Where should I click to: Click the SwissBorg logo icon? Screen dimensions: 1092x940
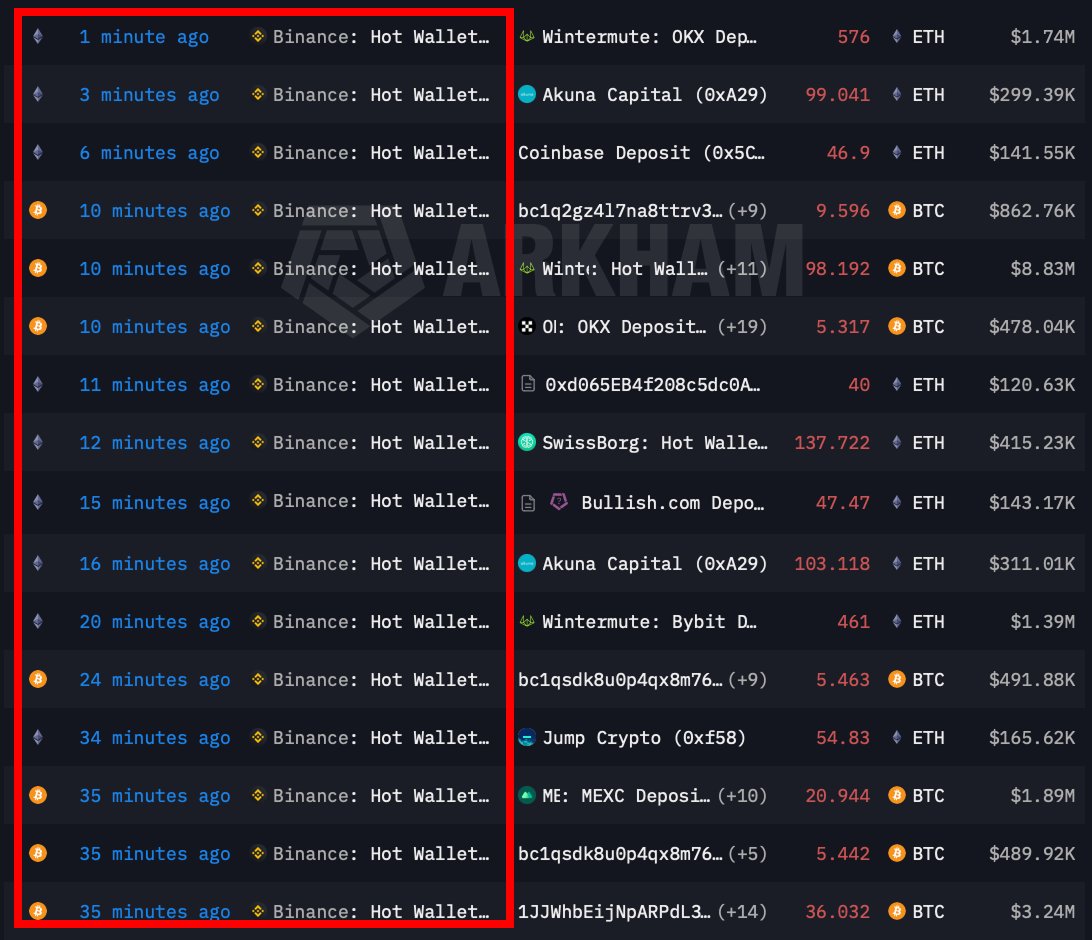pyautogui.click(x=527, y=442)
